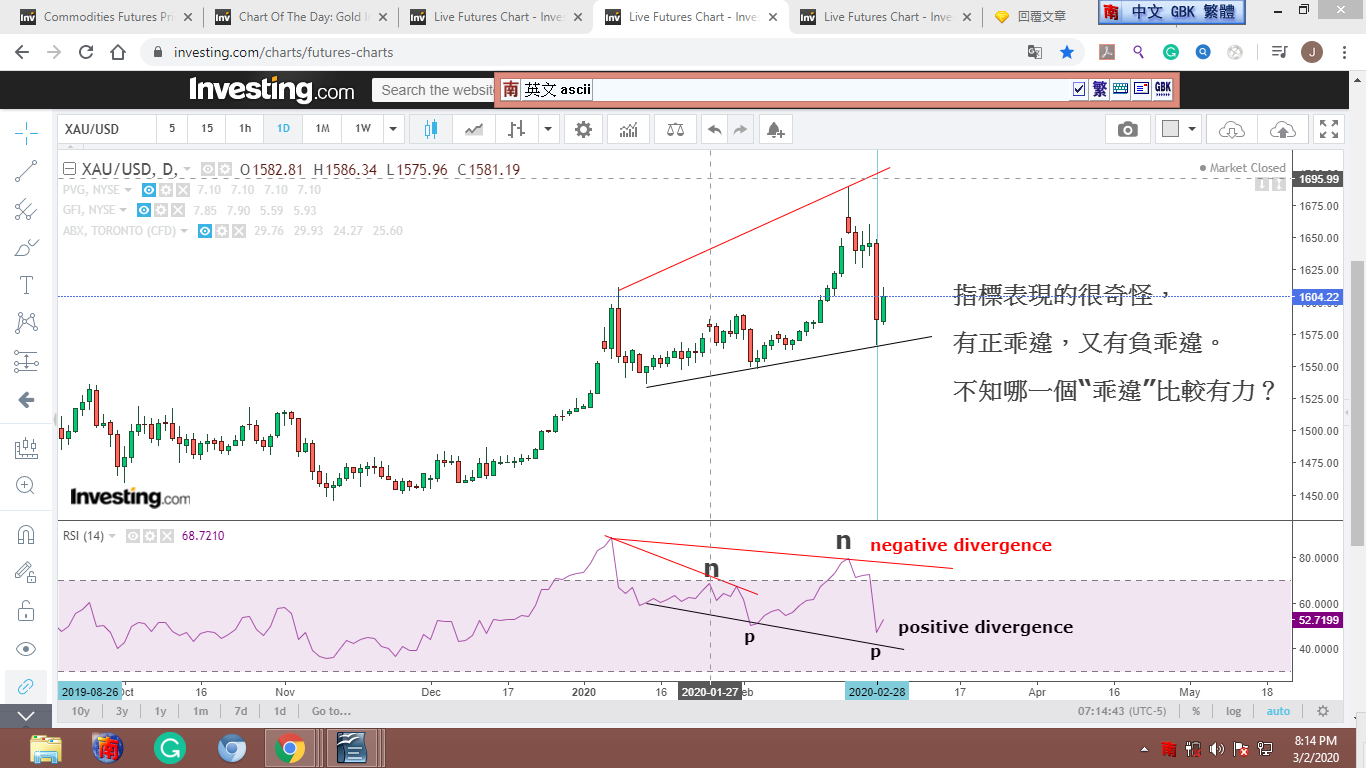Select the trend line drawing tool
Image resolution: width=1366 pixels, height=768 pixels.
pos(27,171)
